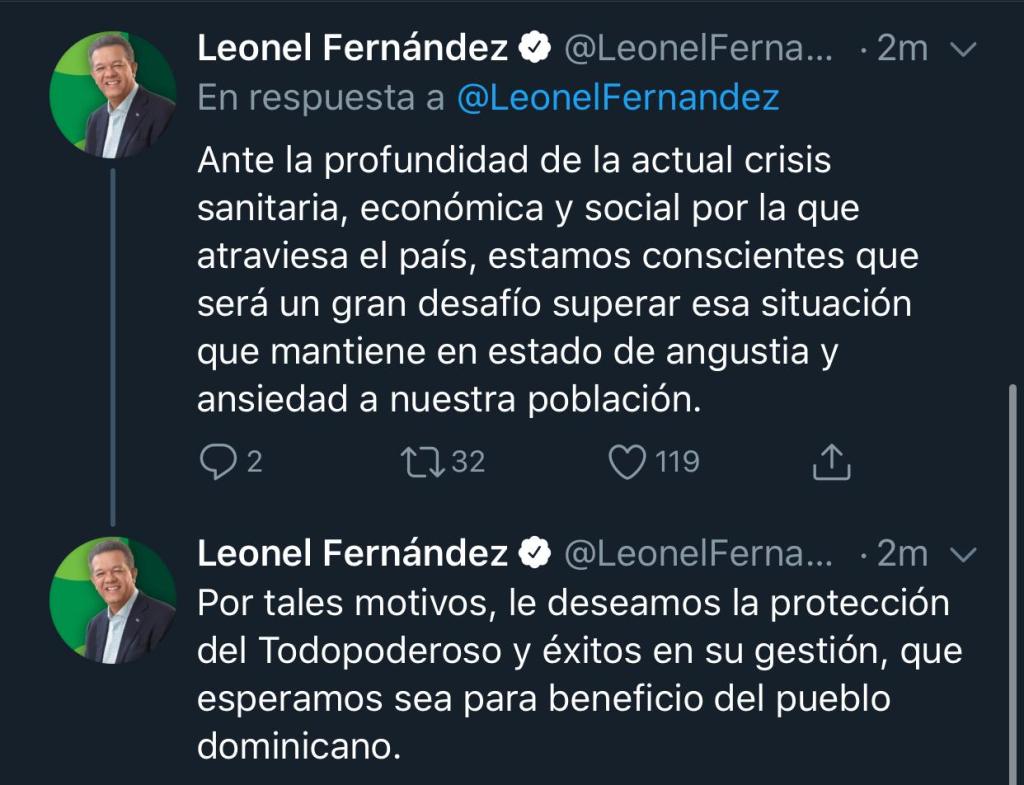The image size is (1024, 785).
Task: Open the blue @LeonelFernandez reply mention link
Action: [x=618, y=98]
